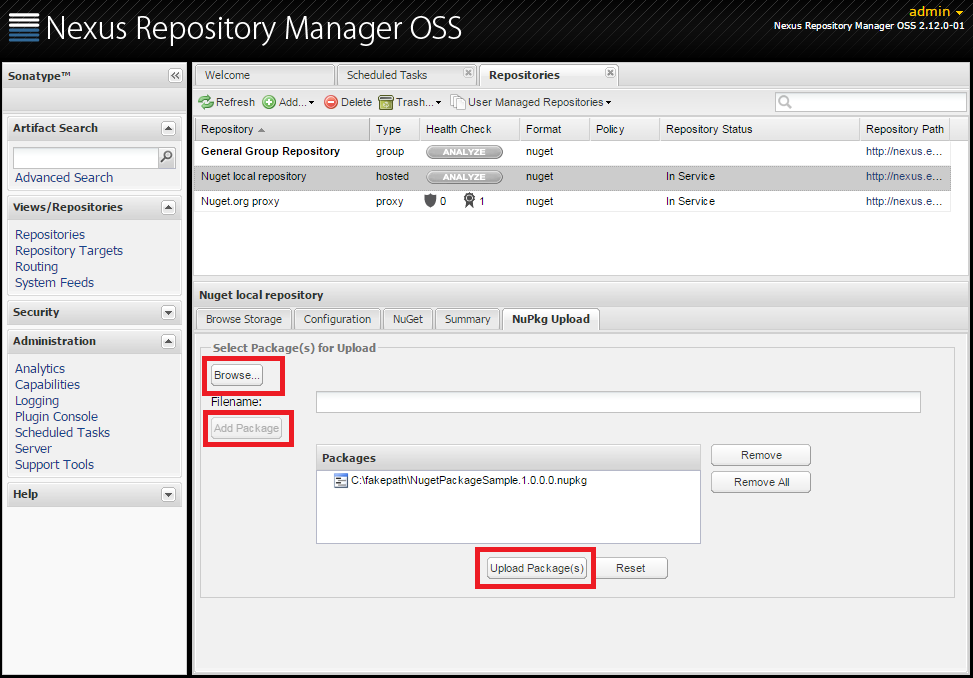
Task: Open the System Feeds link
Action: [55, 283]
